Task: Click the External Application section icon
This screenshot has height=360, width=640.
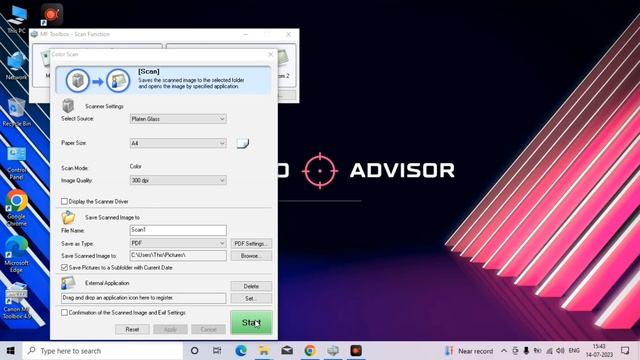Action: click(68, 283)
